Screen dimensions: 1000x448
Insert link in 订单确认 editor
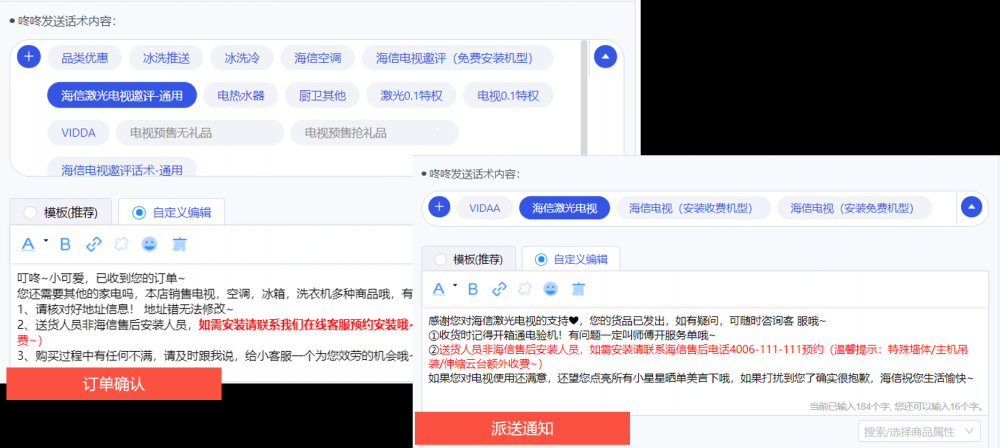click(94, 244)
